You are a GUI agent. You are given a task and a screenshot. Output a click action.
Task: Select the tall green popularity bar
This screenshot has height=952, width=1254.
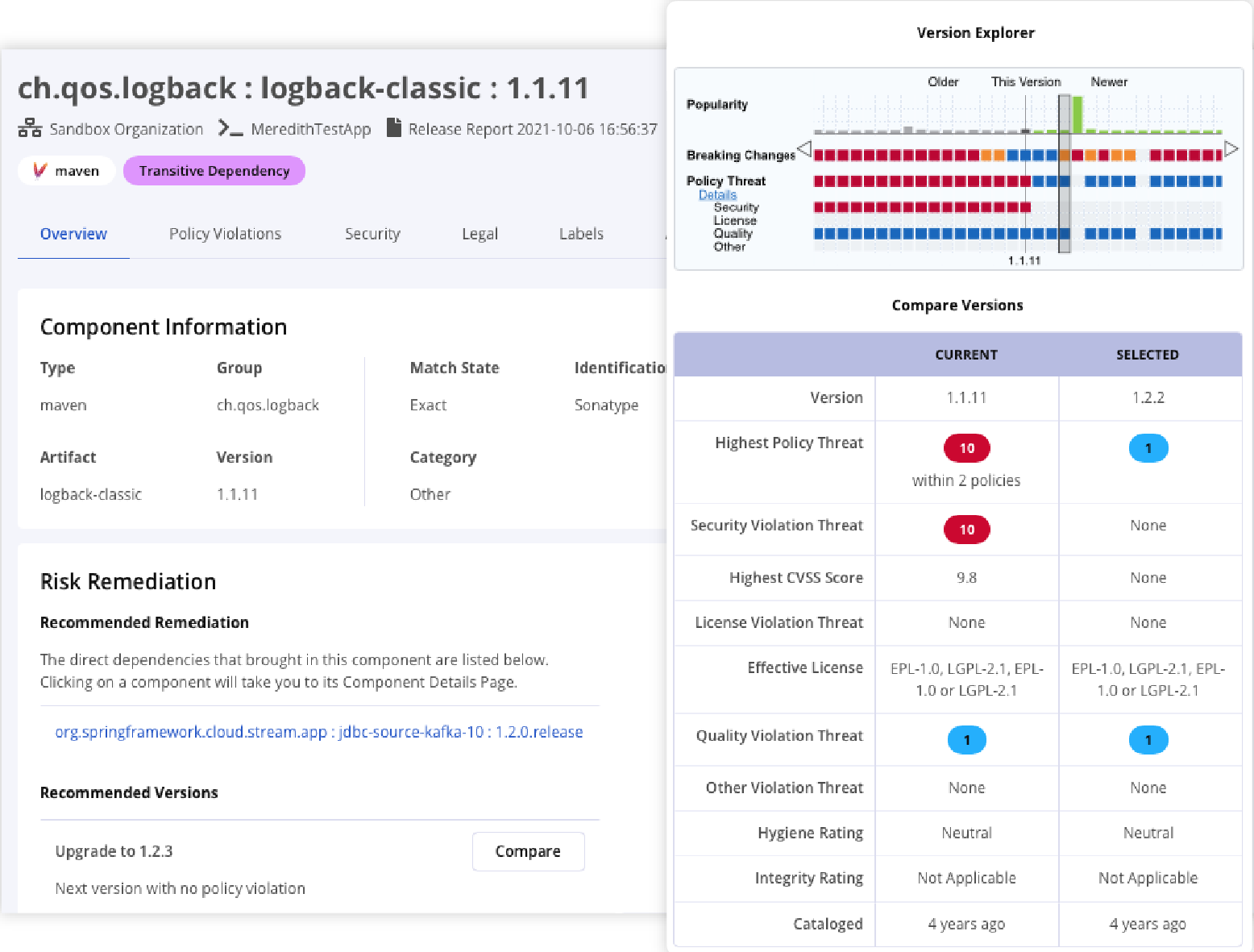1078,114
